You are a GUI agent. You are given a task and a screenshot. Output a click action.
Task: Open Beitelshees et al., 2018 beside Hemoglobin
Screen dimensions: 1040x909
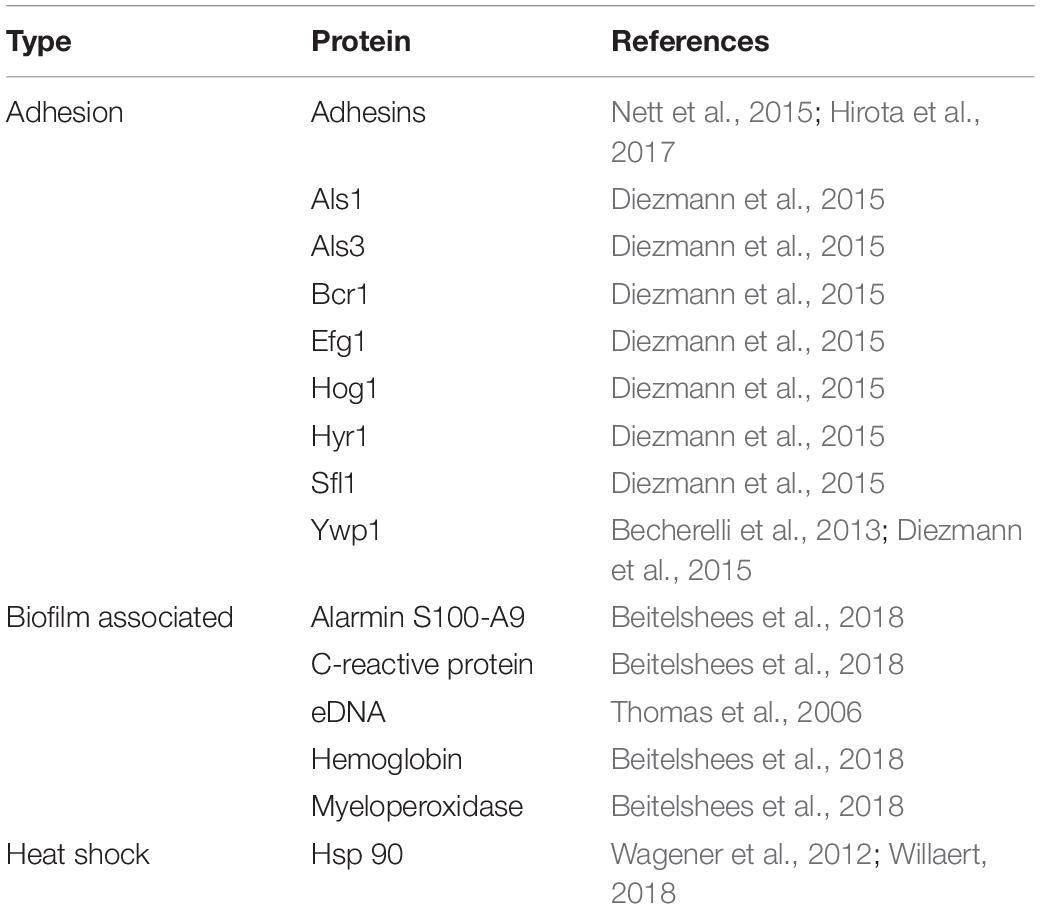tap(757, 759)
